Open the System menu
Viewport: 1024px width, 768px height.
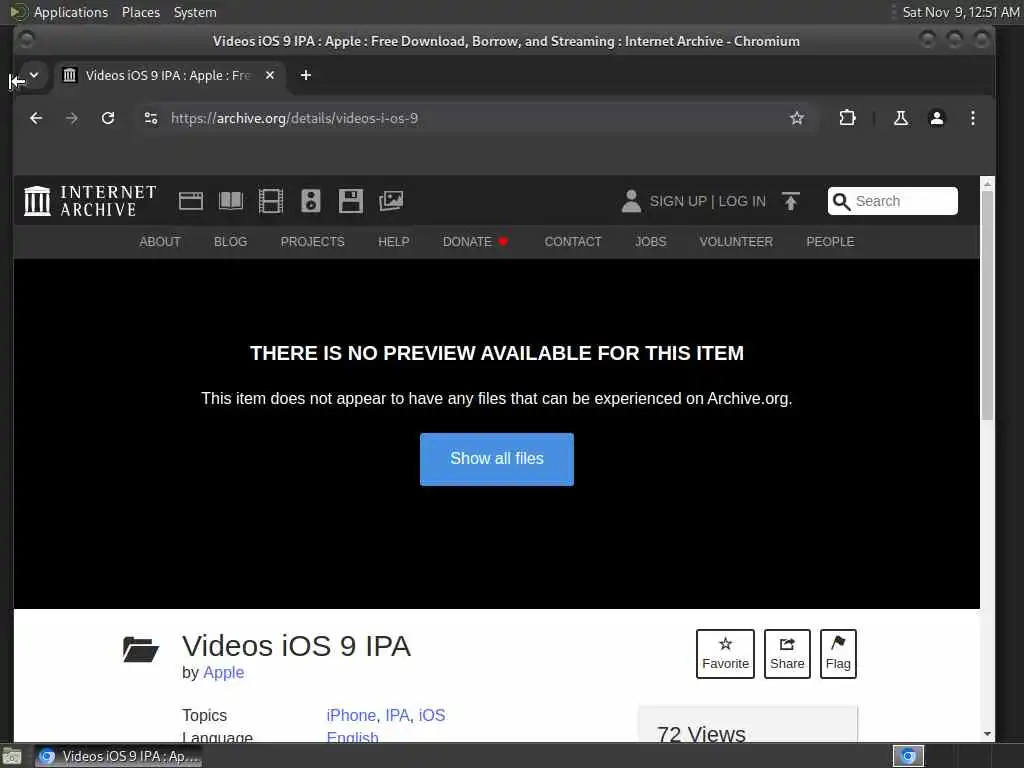coord(195,12)
